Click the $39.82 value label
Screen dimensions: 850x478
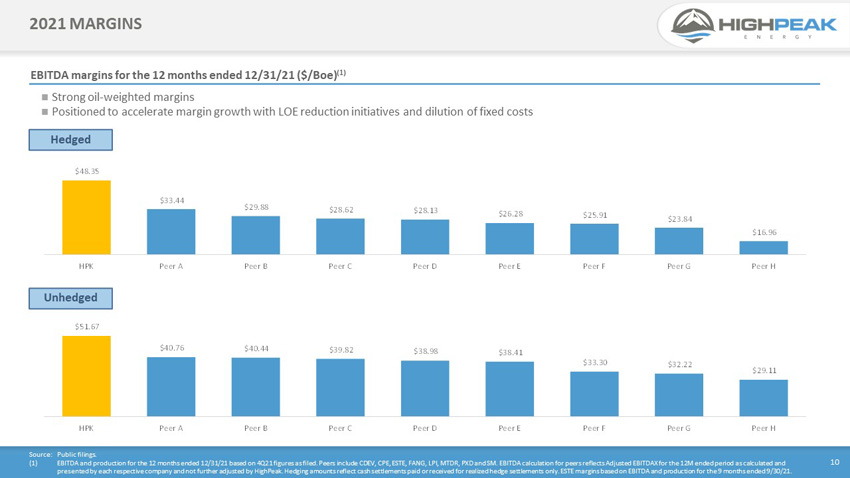click(x=341, y=350)
